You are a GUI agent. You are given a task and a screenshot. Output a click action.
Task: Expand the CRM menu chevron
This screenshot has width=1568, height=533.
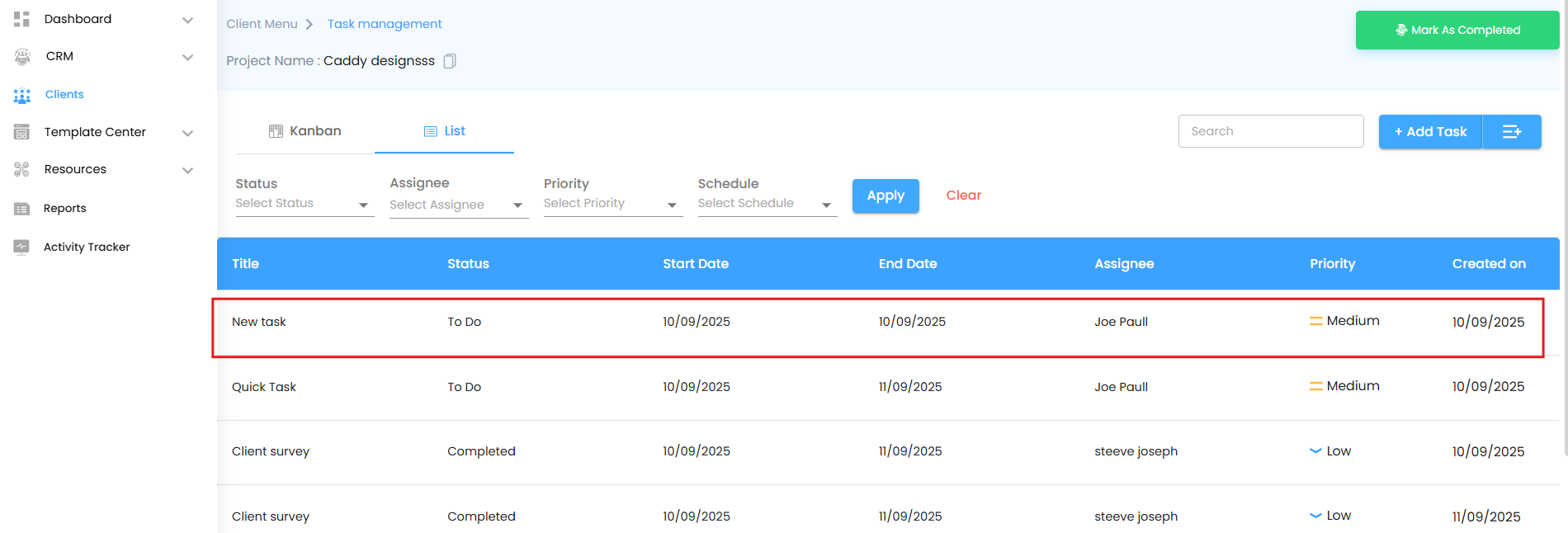(187, 57)
